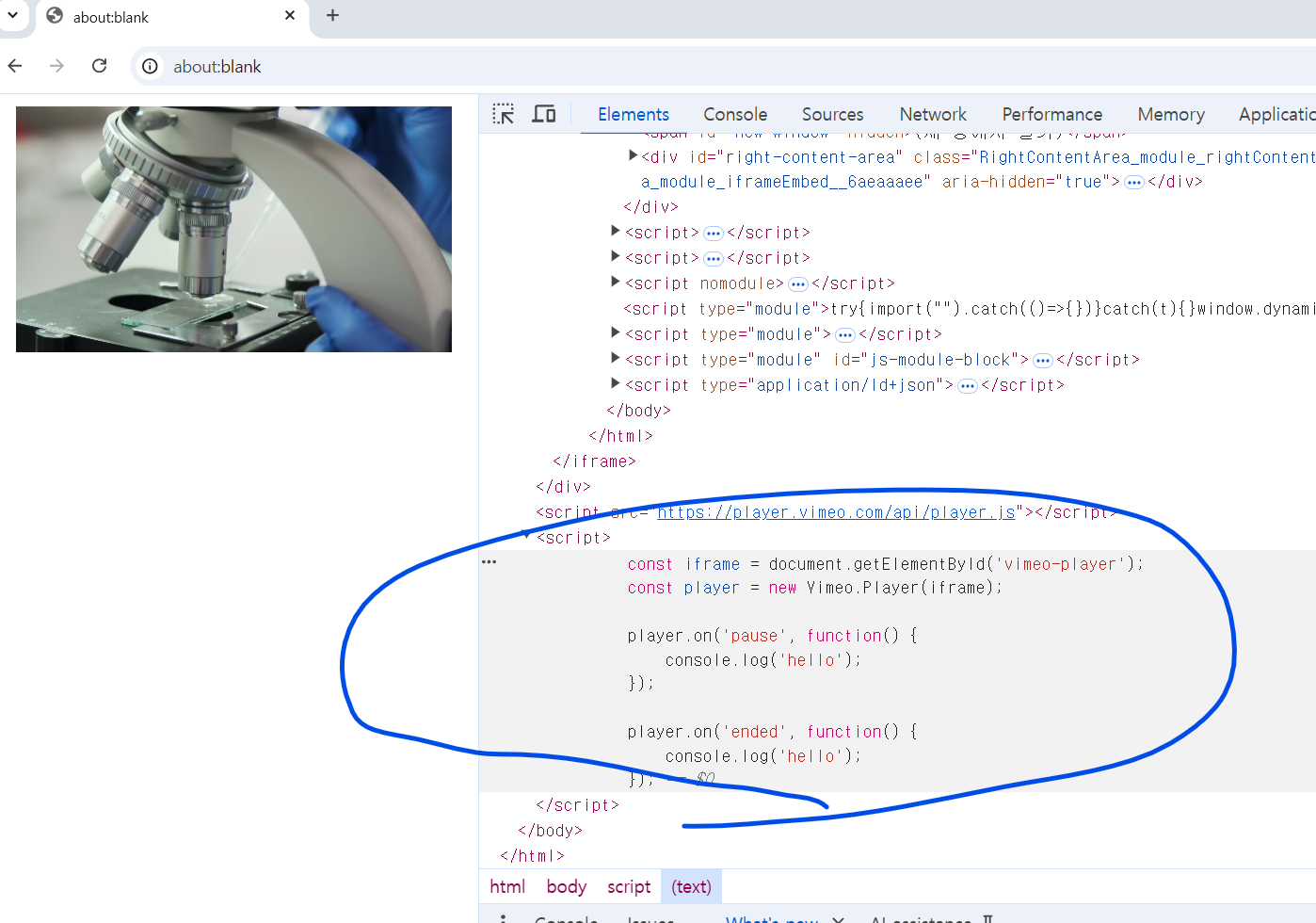Open the Performance tab
The width and height of the screenshot is (1316, 923).
tap(1051, 114)
